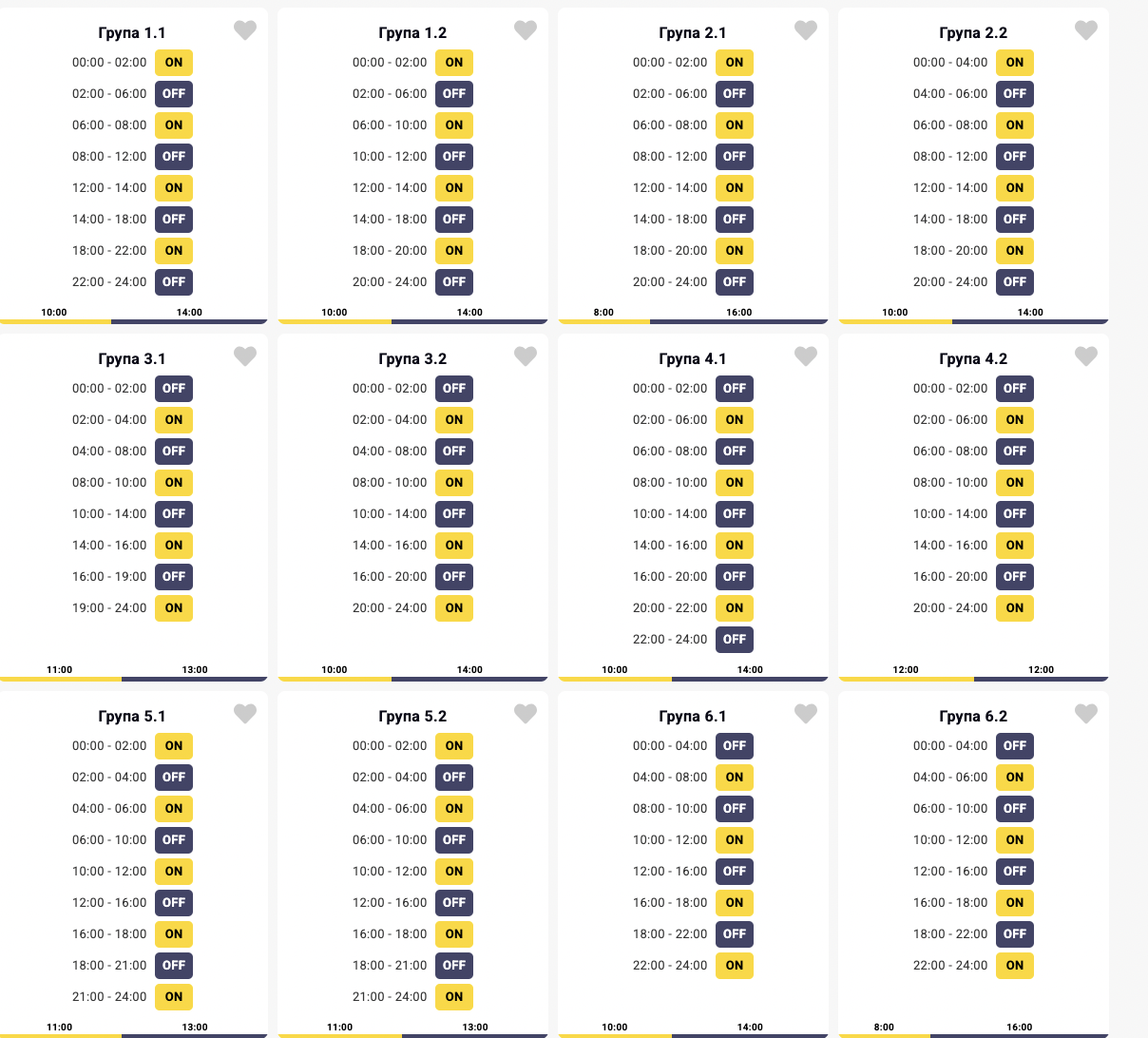1148x1038 pixels.
Task: Click the Група 4.1 heart icon
Action: coord(806,356)
